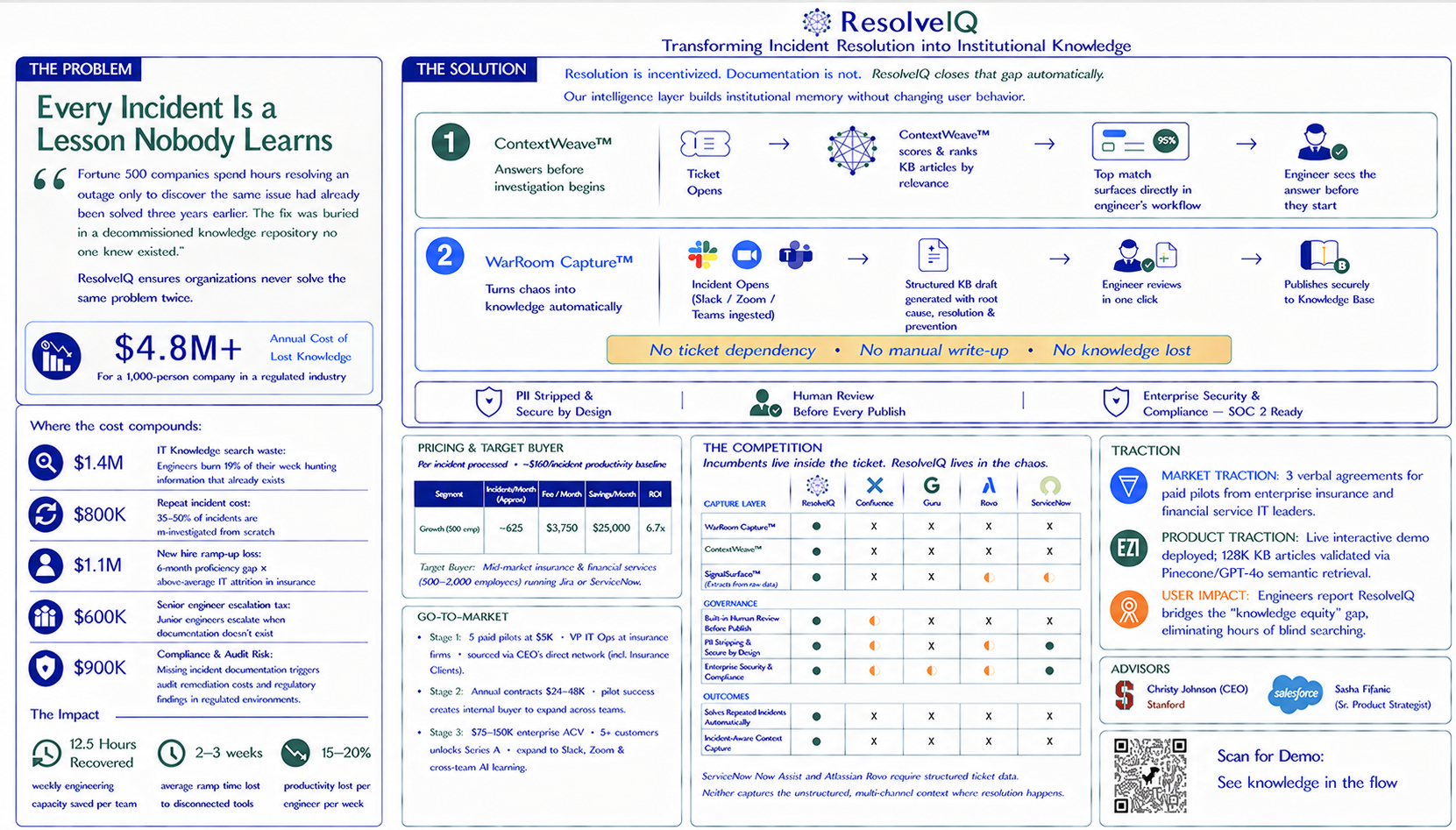Screen dimensions: 1456x830
Task: Click the user impact ribbon icon
Action: pos(1129,608)
